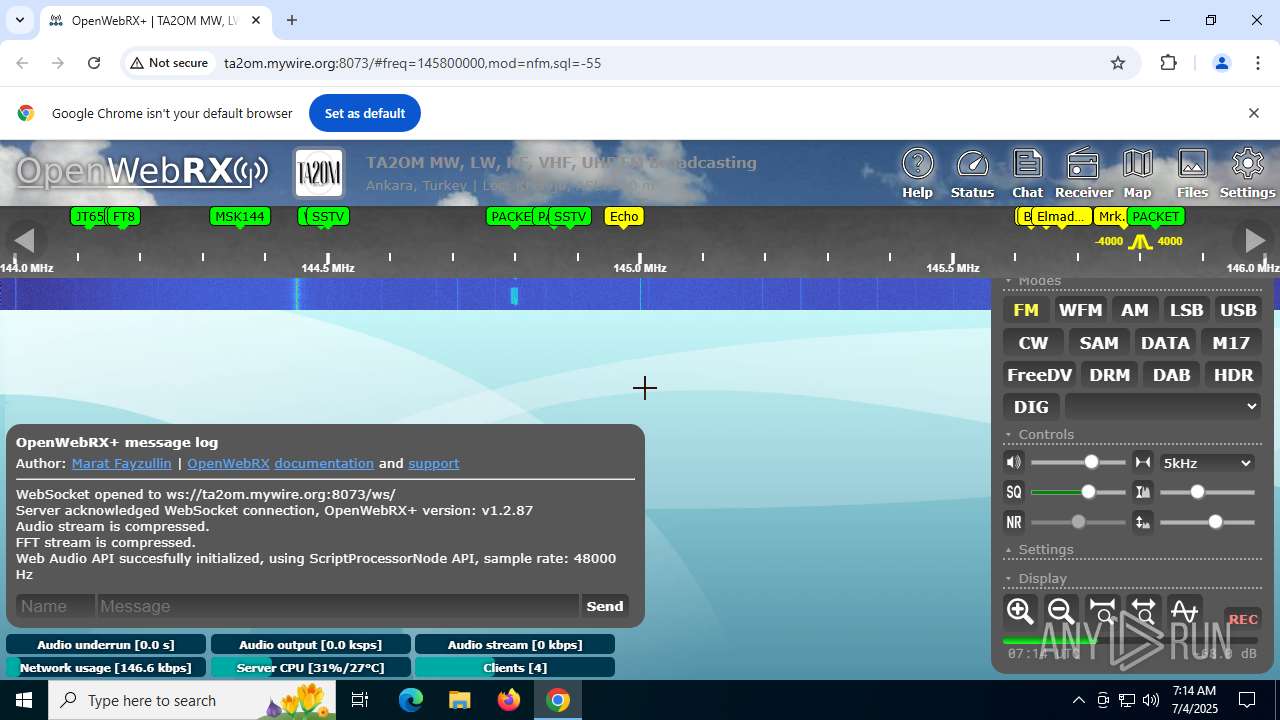Click the SQ auto squelch button

coord(1014,492)
